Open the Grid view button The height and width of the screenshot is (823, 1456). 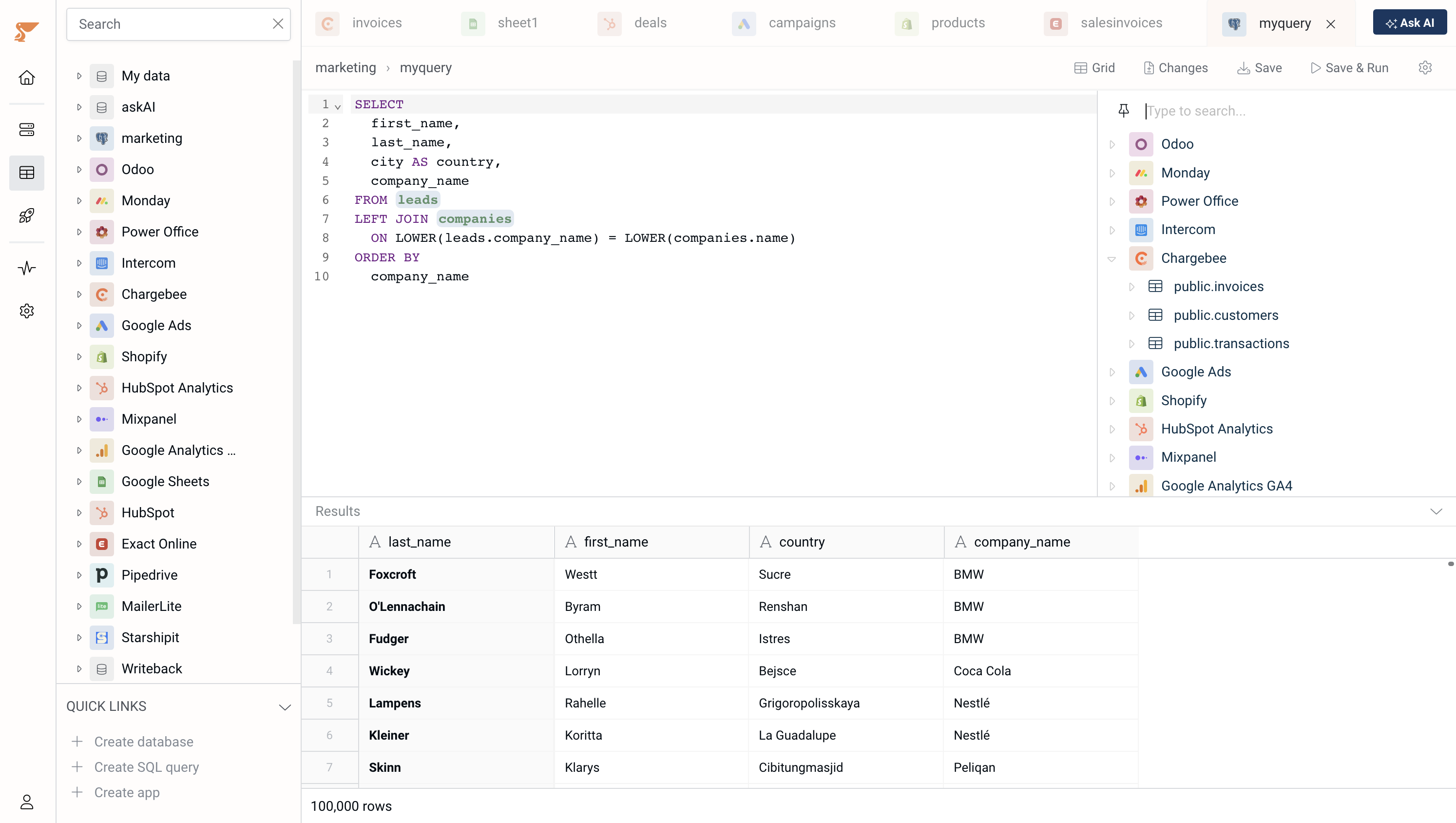coord(1094,68)
